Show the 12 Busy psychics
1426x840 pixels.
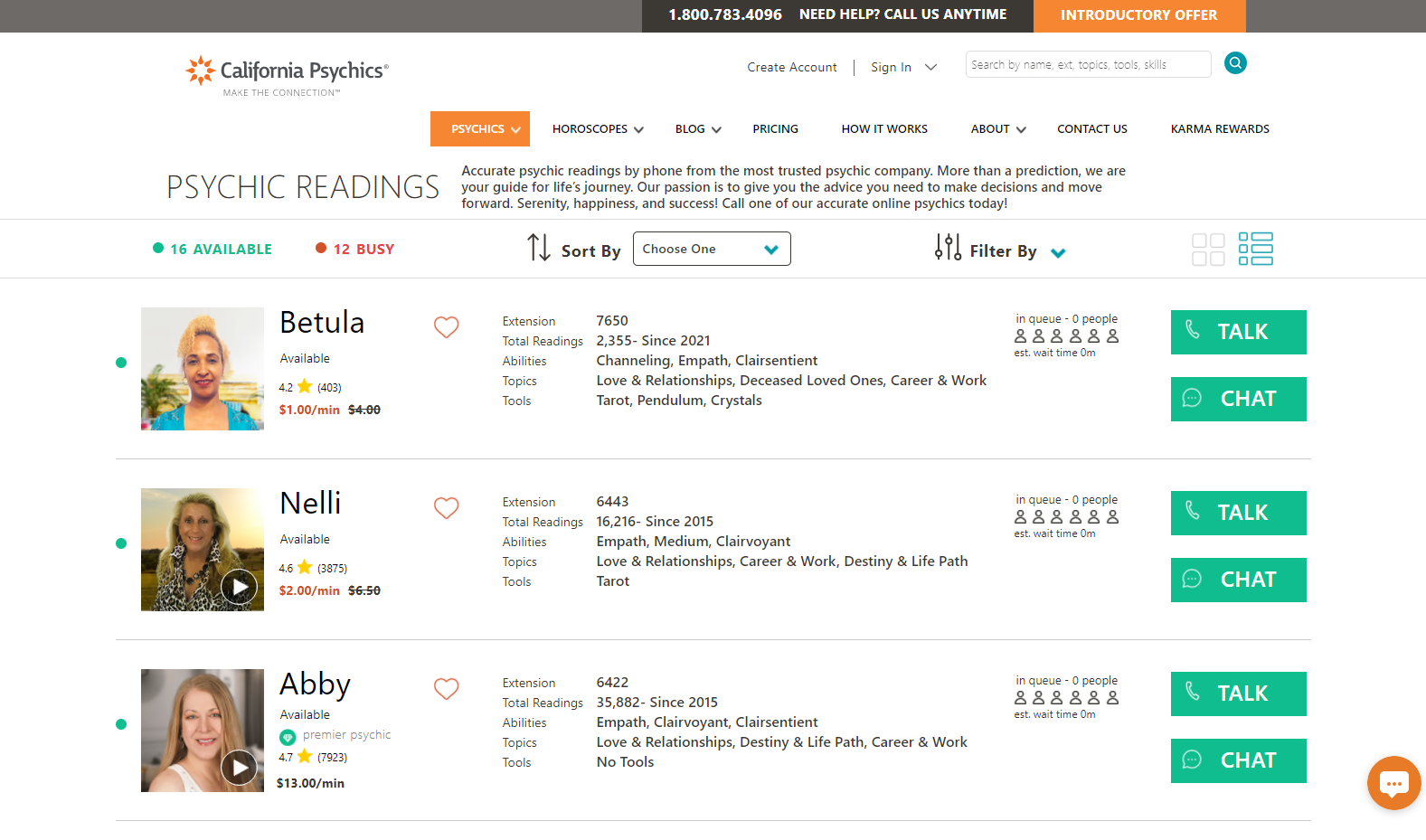[354, 249]
